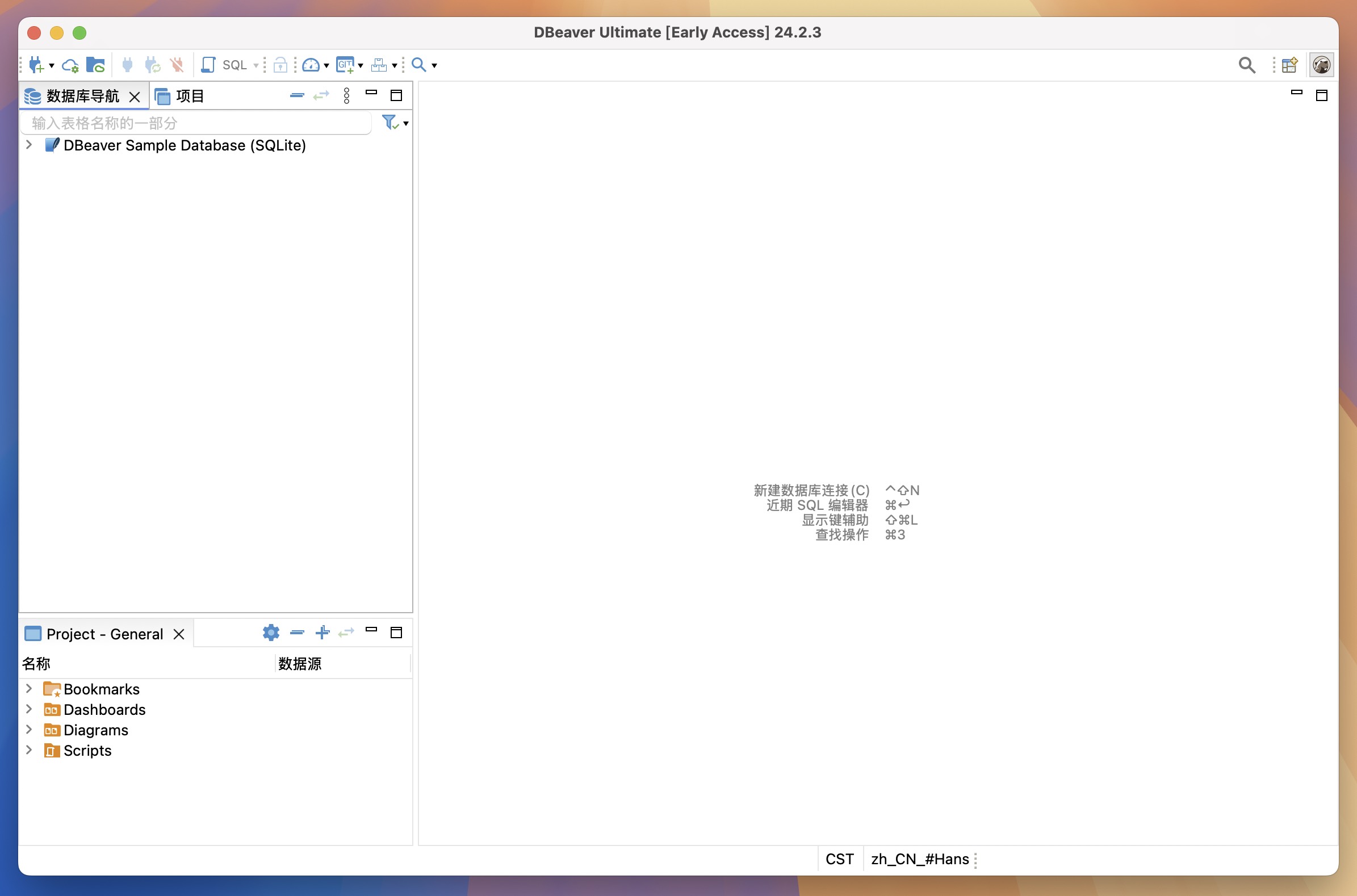The width and height of the screenshot is (1357, 896).
Task: Minimize the editor area
Action: tap(1296, 92)
